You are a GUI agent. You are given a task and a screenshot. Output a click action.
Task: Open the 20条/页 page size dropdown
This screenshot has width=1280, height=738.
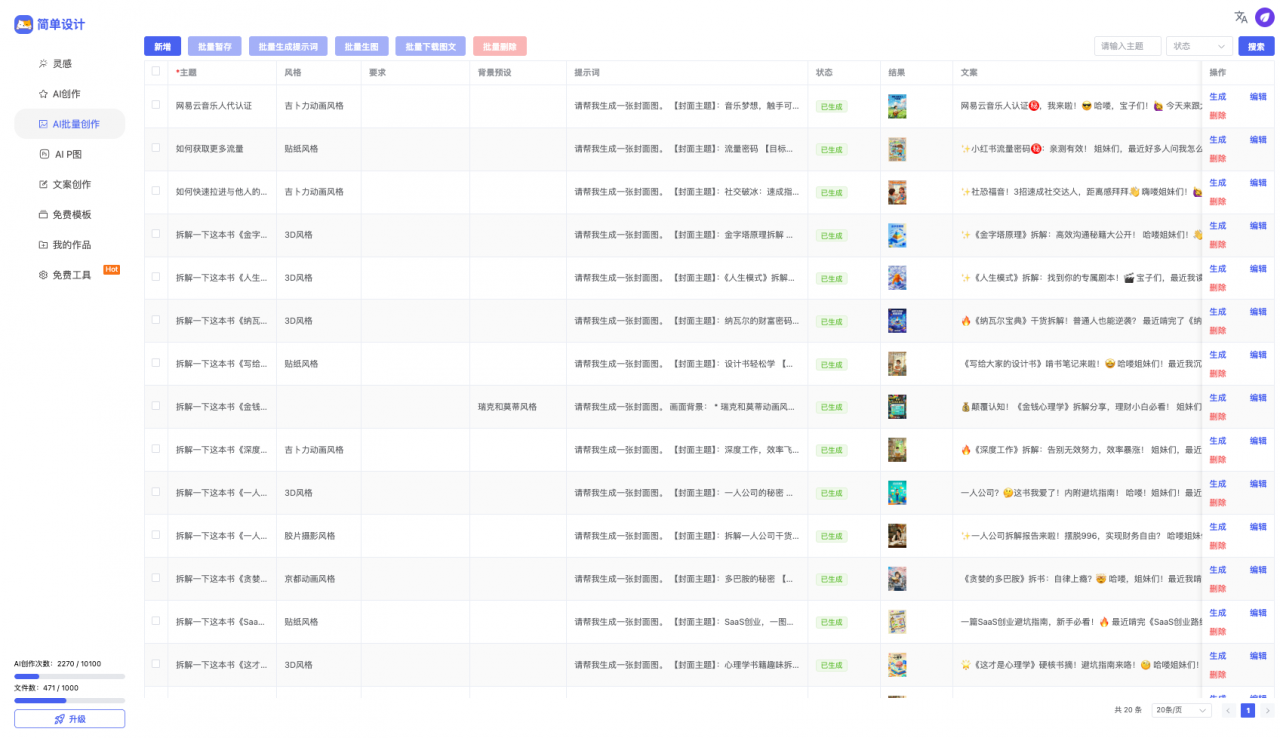click(x=1181, y=710)
